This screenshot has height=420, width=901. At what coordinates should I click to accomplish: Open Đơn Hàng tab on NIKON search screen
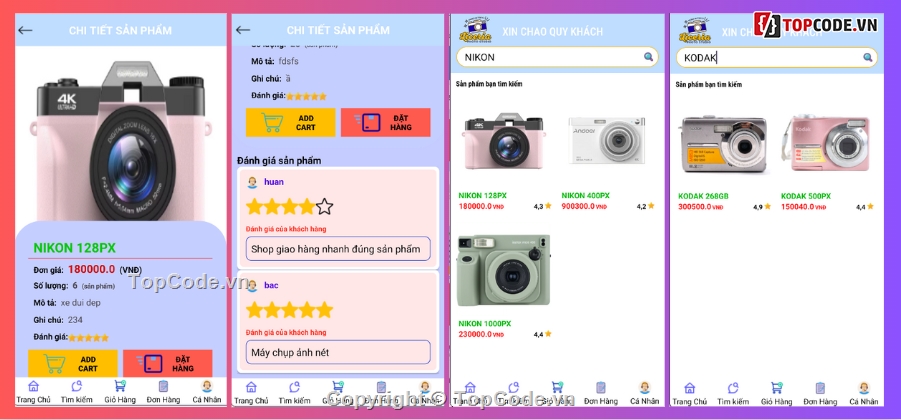600,394
